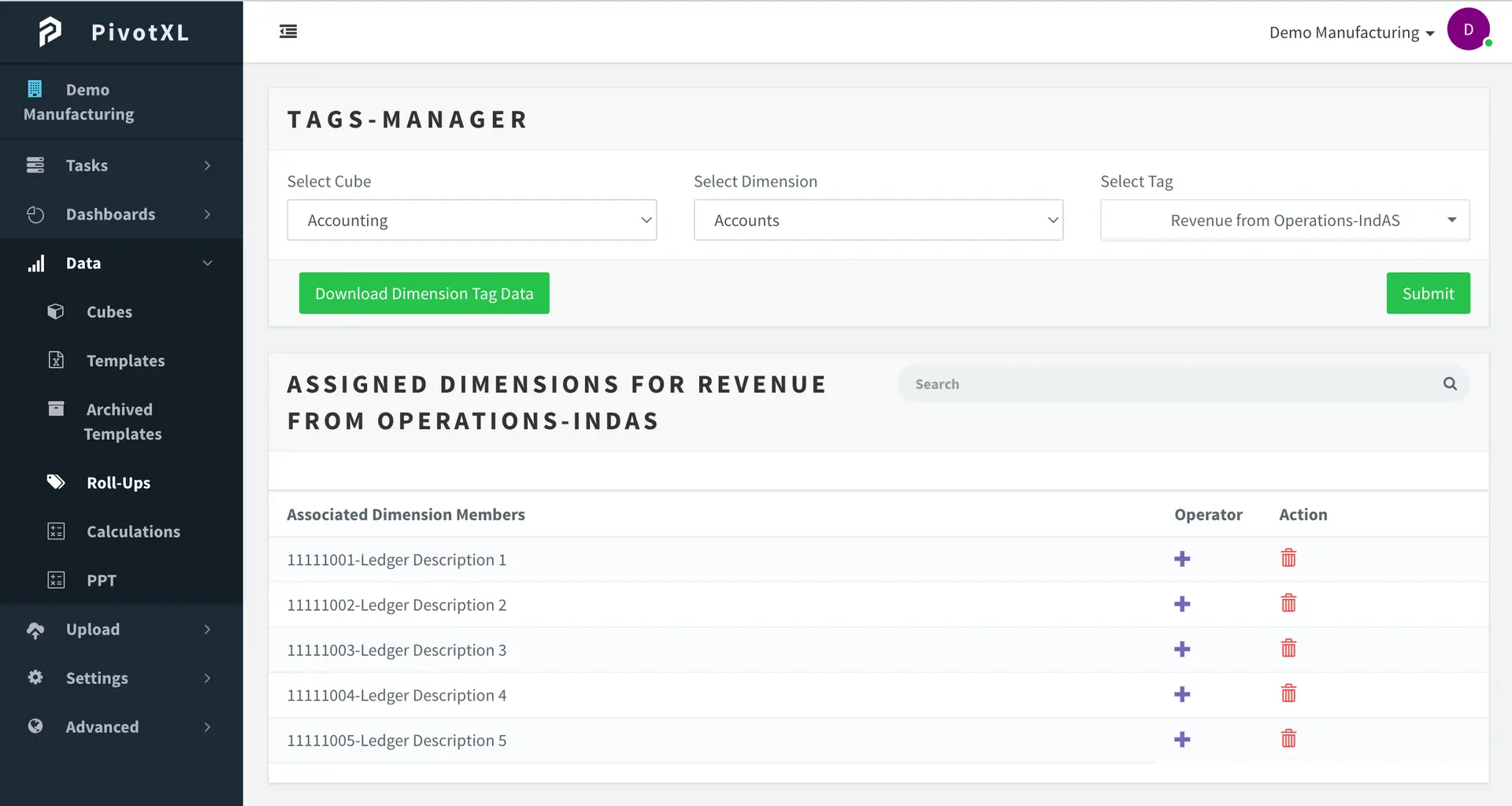
Task: Expand the Tasks menu chevron
Action: [x=207, y=165]
